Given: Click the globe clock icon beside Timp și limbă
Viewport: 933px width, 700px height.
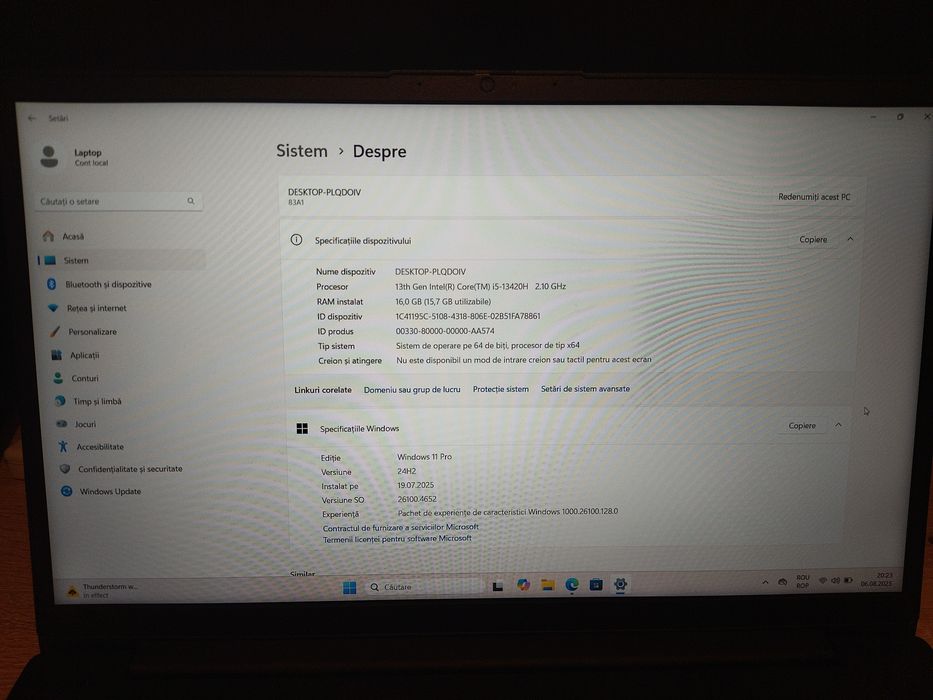Looking at the screenshot, I should tap(60, 401).
